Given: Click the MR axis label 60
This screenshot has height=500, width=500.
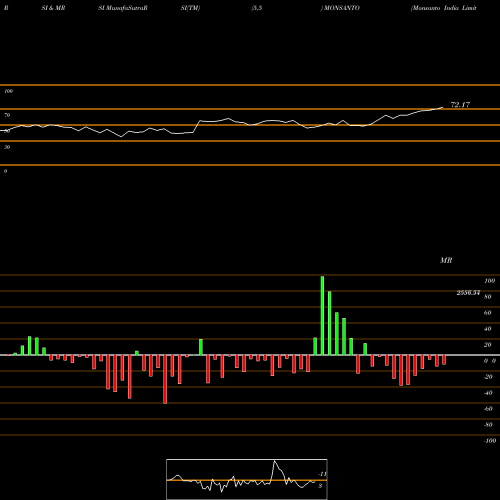Looking at the screenshot, I should (488, 313).
